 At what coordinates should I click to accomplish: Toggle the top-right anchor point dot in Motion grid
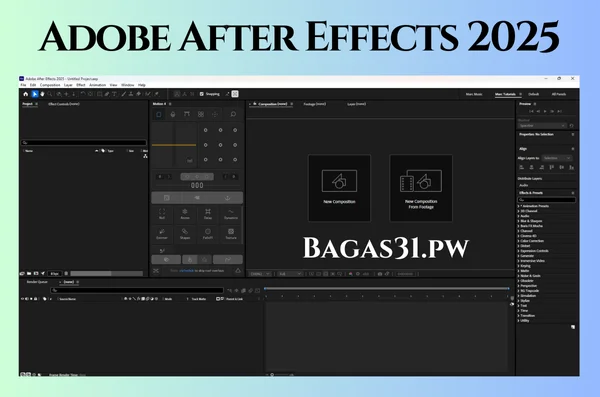(235, 131)
